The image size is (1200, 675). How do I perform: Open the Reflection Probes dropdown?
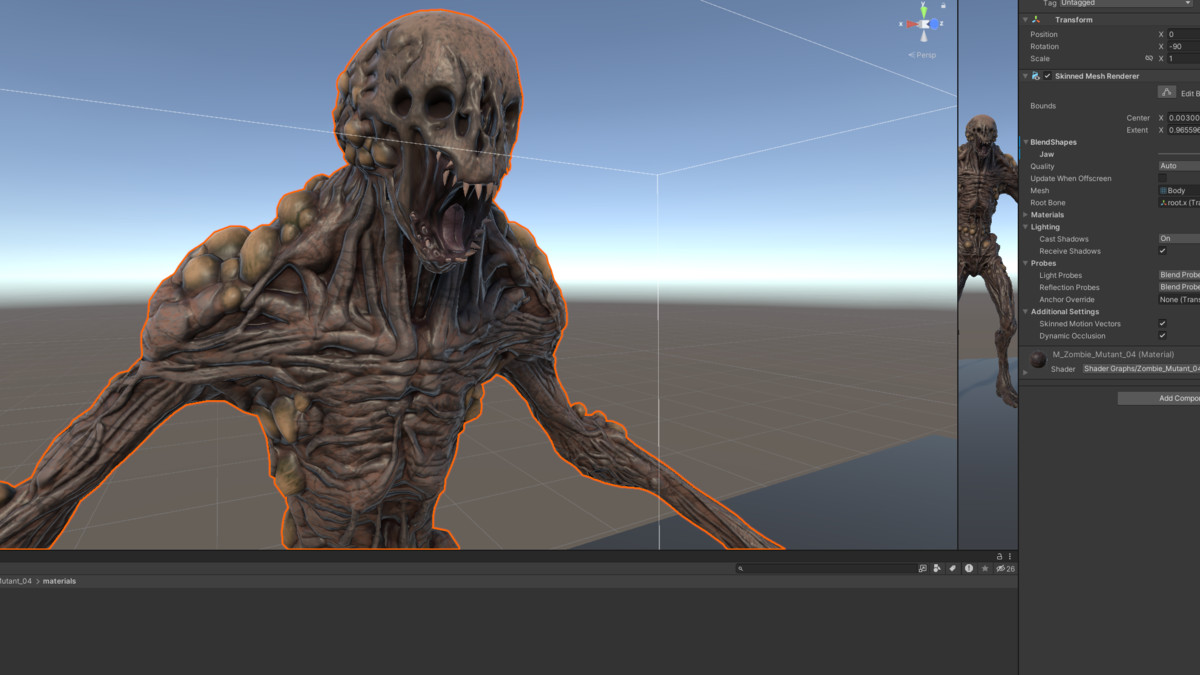click(1178, 287)
